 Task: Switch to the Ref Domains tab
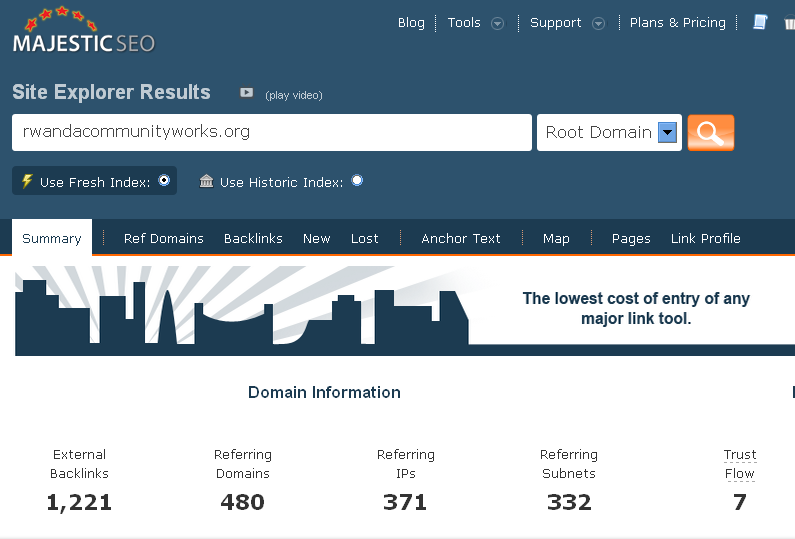[x=163, y=238]
